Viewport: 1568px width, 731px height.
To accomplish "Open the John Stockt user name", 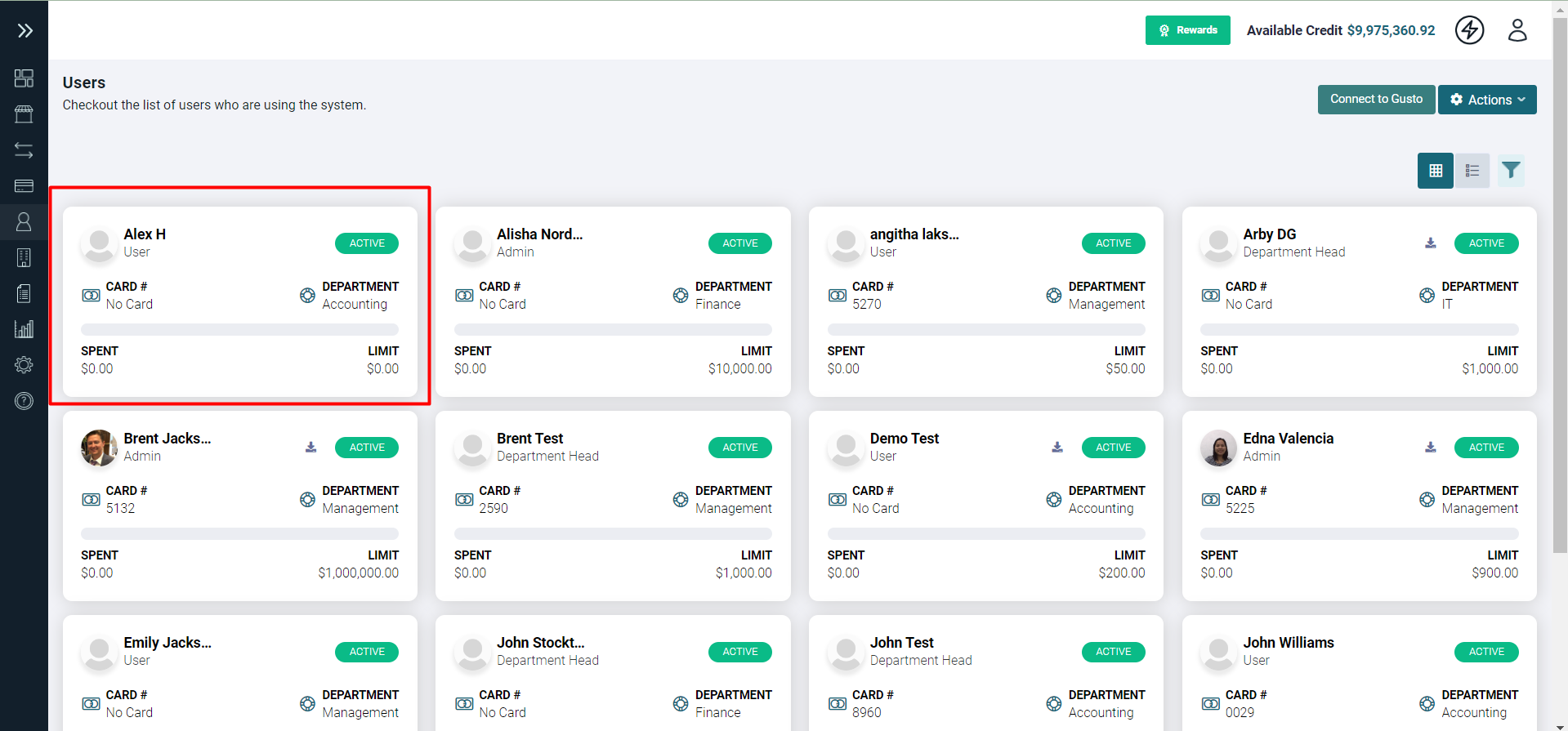I will 540,643.
